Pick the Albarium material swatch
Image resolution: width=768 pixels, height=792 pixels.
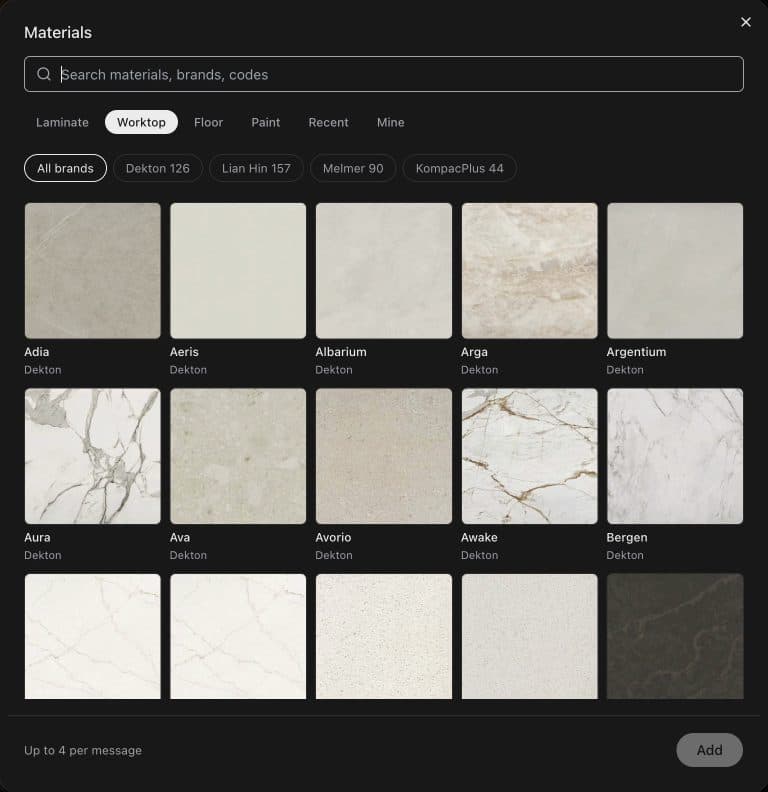click(x=383, y=271)
